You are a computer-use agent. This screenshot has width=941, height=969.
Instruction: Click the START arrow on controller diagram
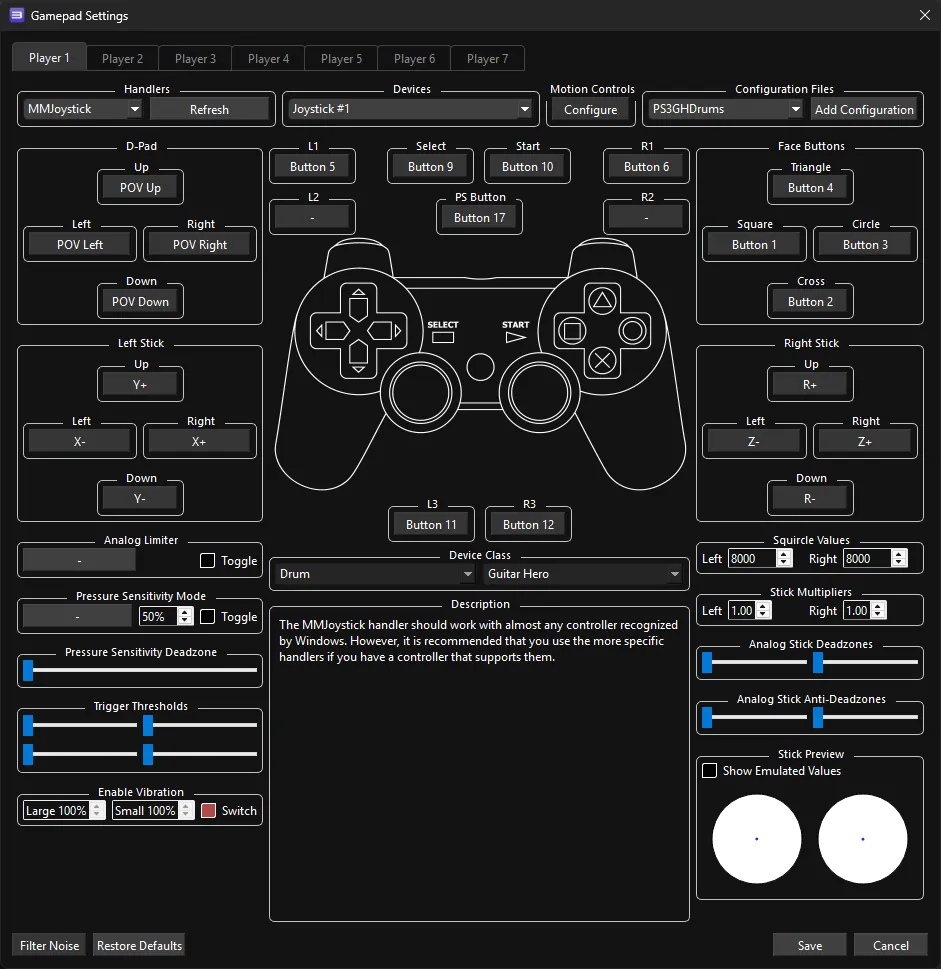[515, 337]
